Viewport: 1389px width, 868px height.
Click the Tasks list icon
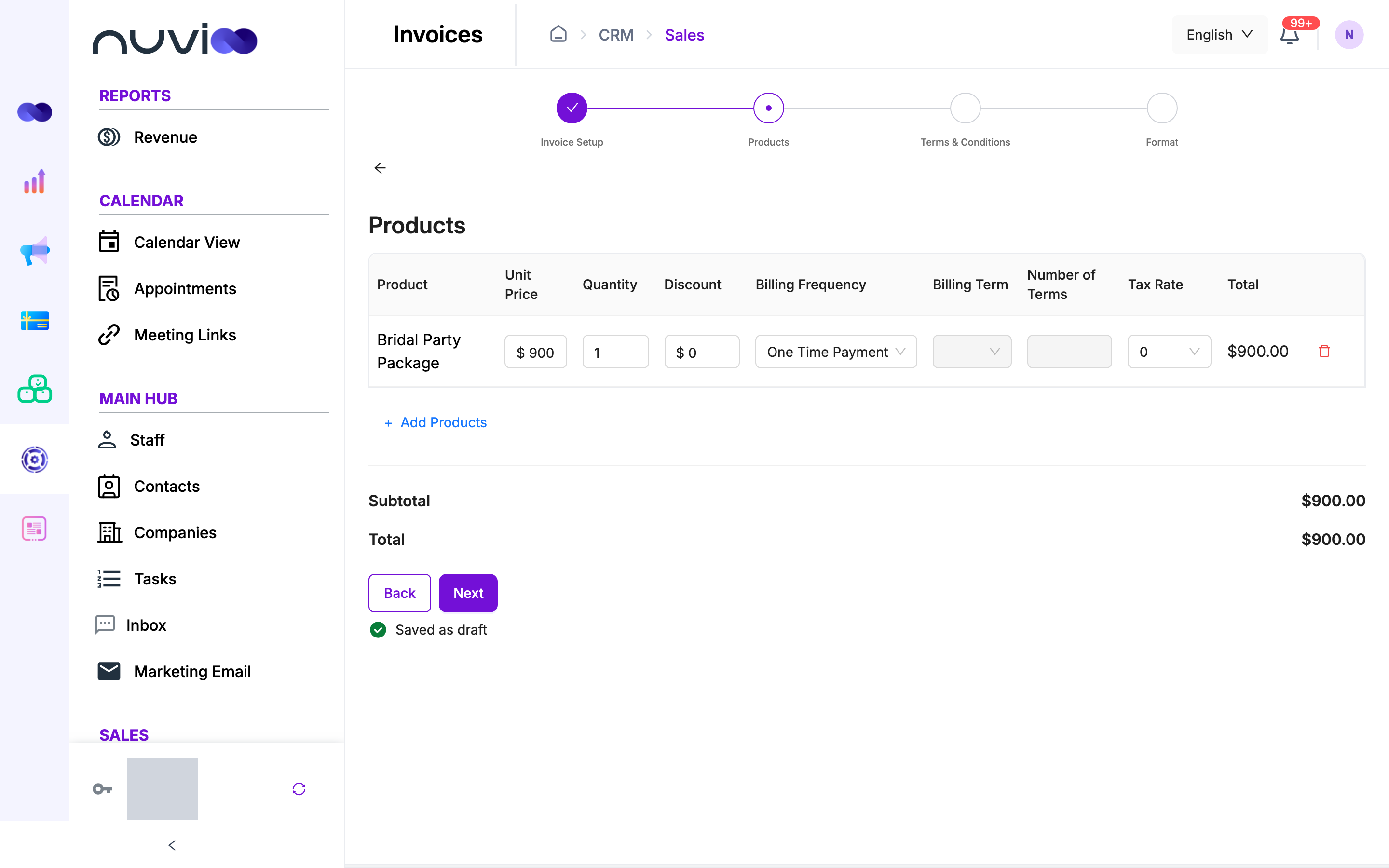click(x=109, y=579)
